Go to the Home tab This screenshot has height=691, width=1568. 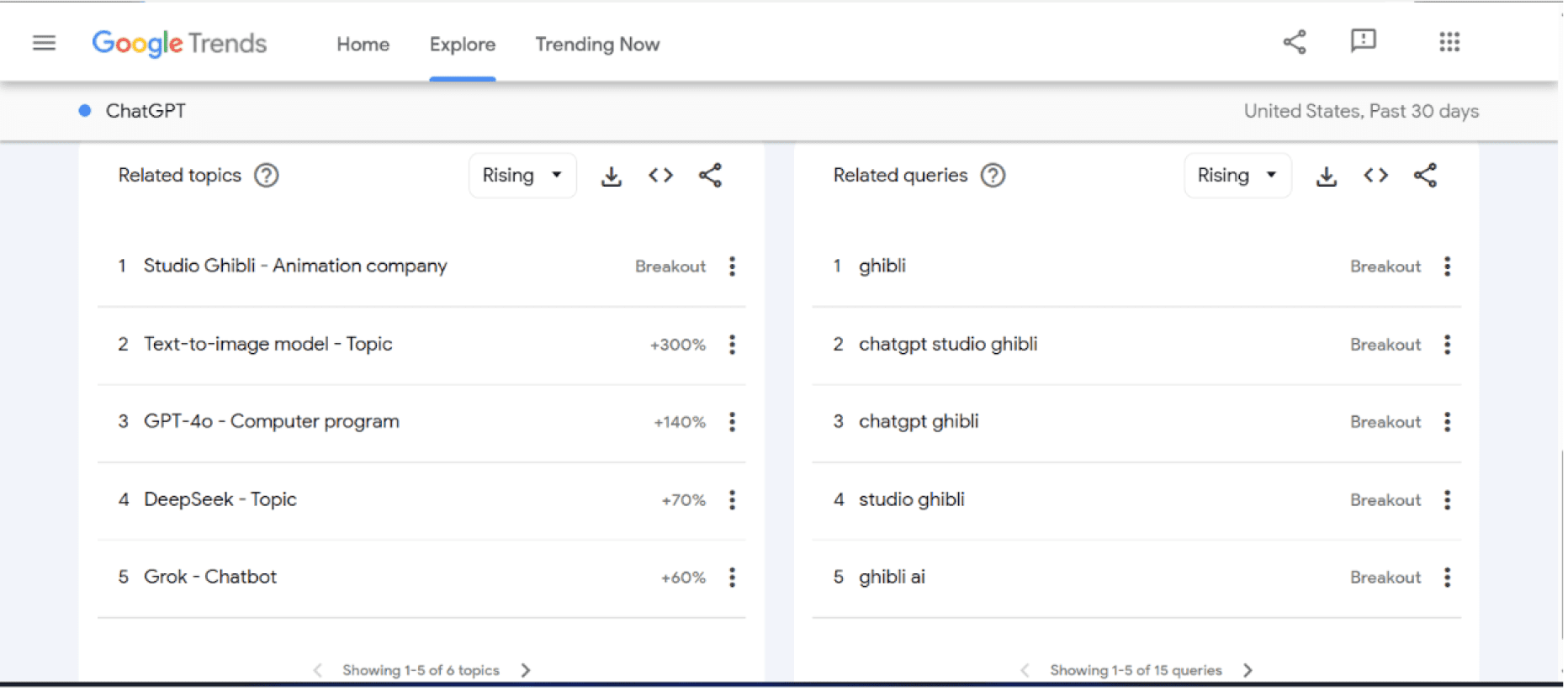[x=364, y=45]
